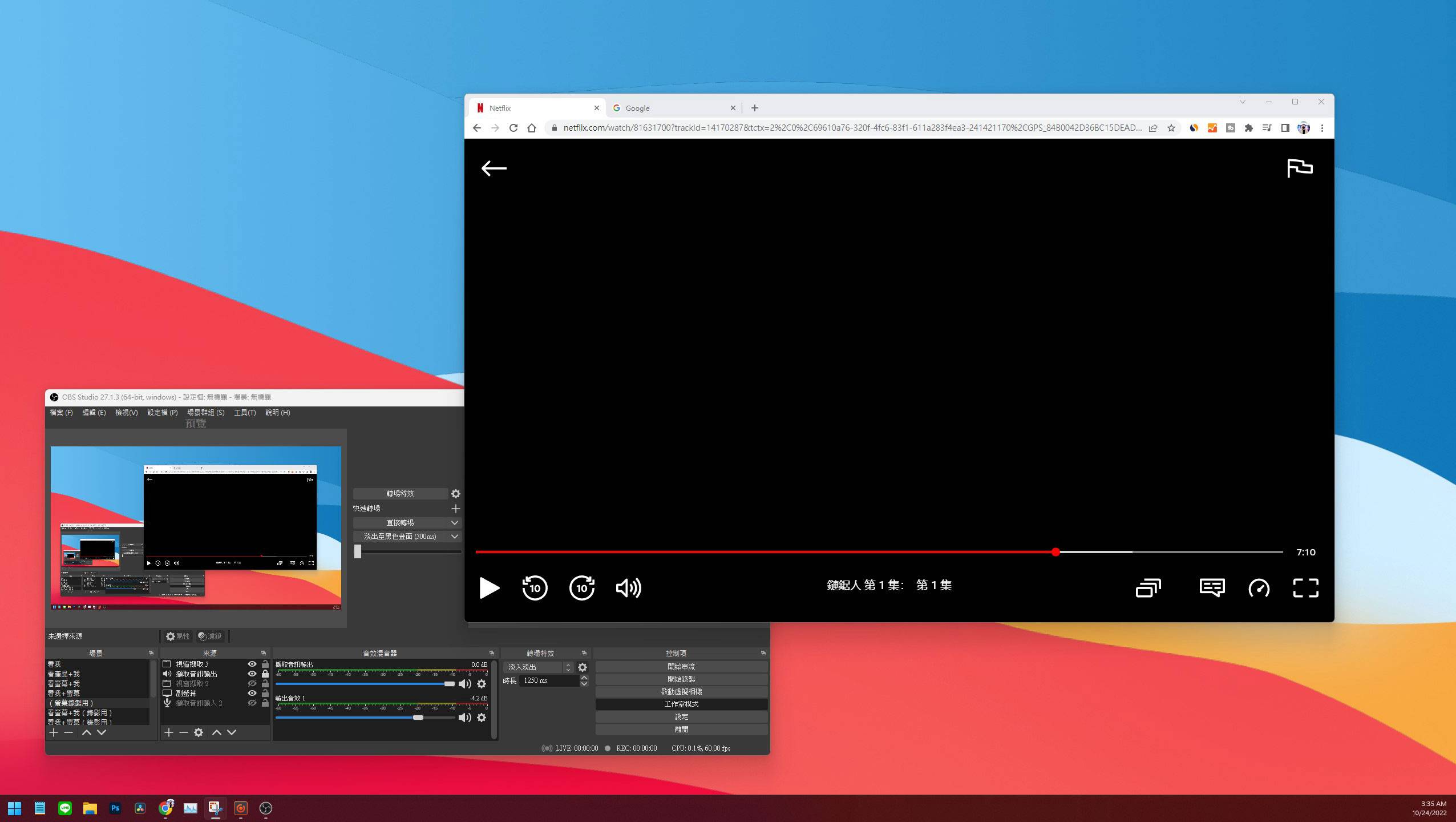
Task: Enter Netflix fullscreen mode
Action: 1305,587
